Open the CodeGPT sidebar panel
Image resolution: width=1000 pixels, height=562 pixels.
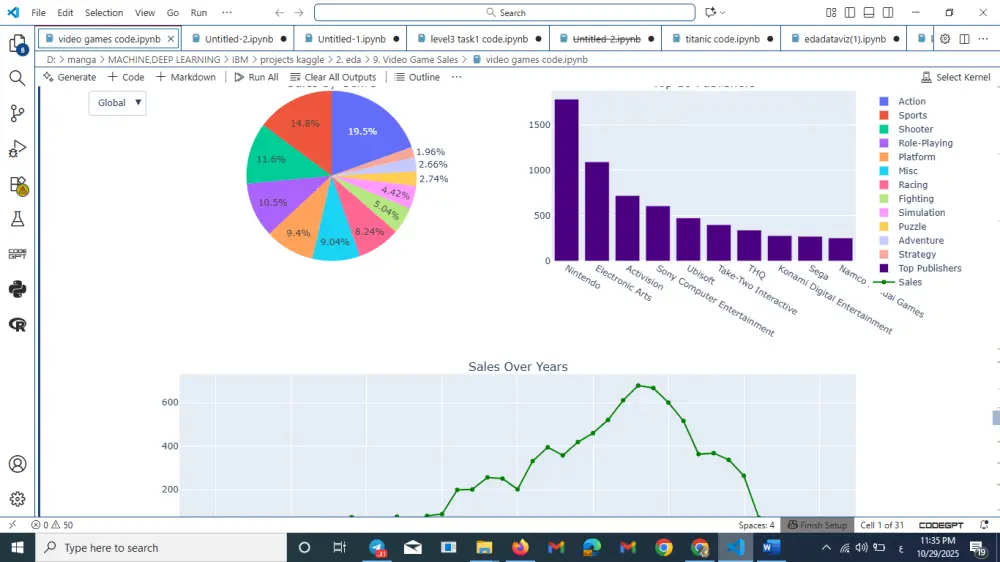(17, 254)
